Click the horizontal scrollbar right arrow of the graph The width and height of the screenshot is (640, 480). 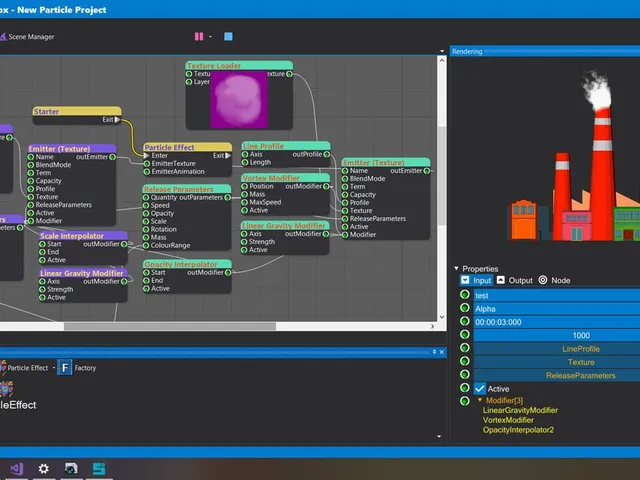pyautogui.click(x=433, y=326)
